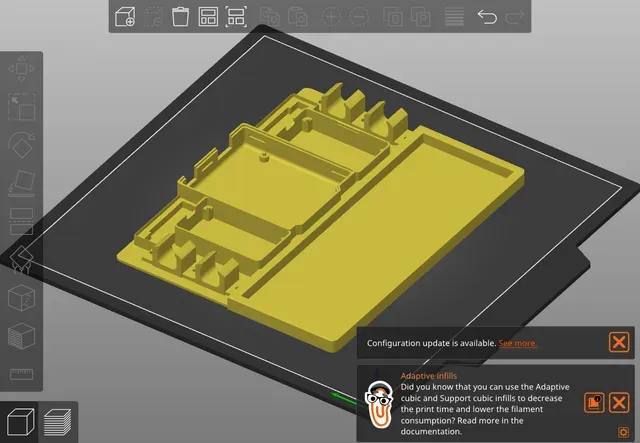Click the Variable layer height icon
Screen dimensions: 640x443
[x=454, y=17]
